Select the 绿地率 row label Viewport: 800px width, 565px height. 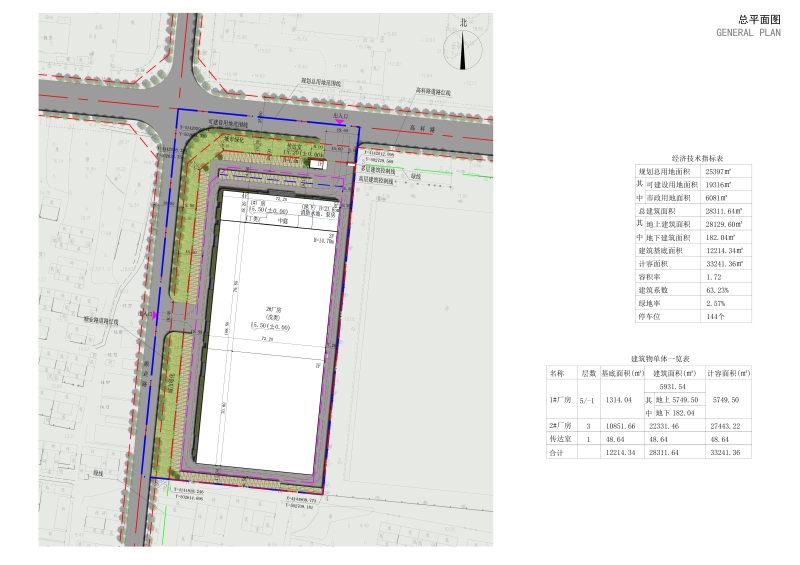(x=649, y=304)
